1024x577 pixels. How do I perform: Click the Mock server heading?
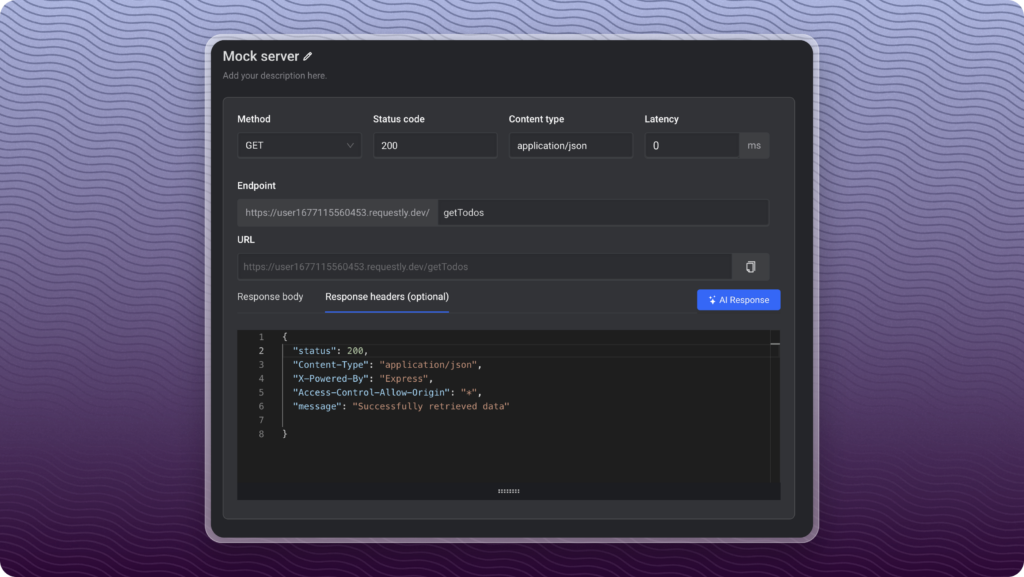coord(261,57)
